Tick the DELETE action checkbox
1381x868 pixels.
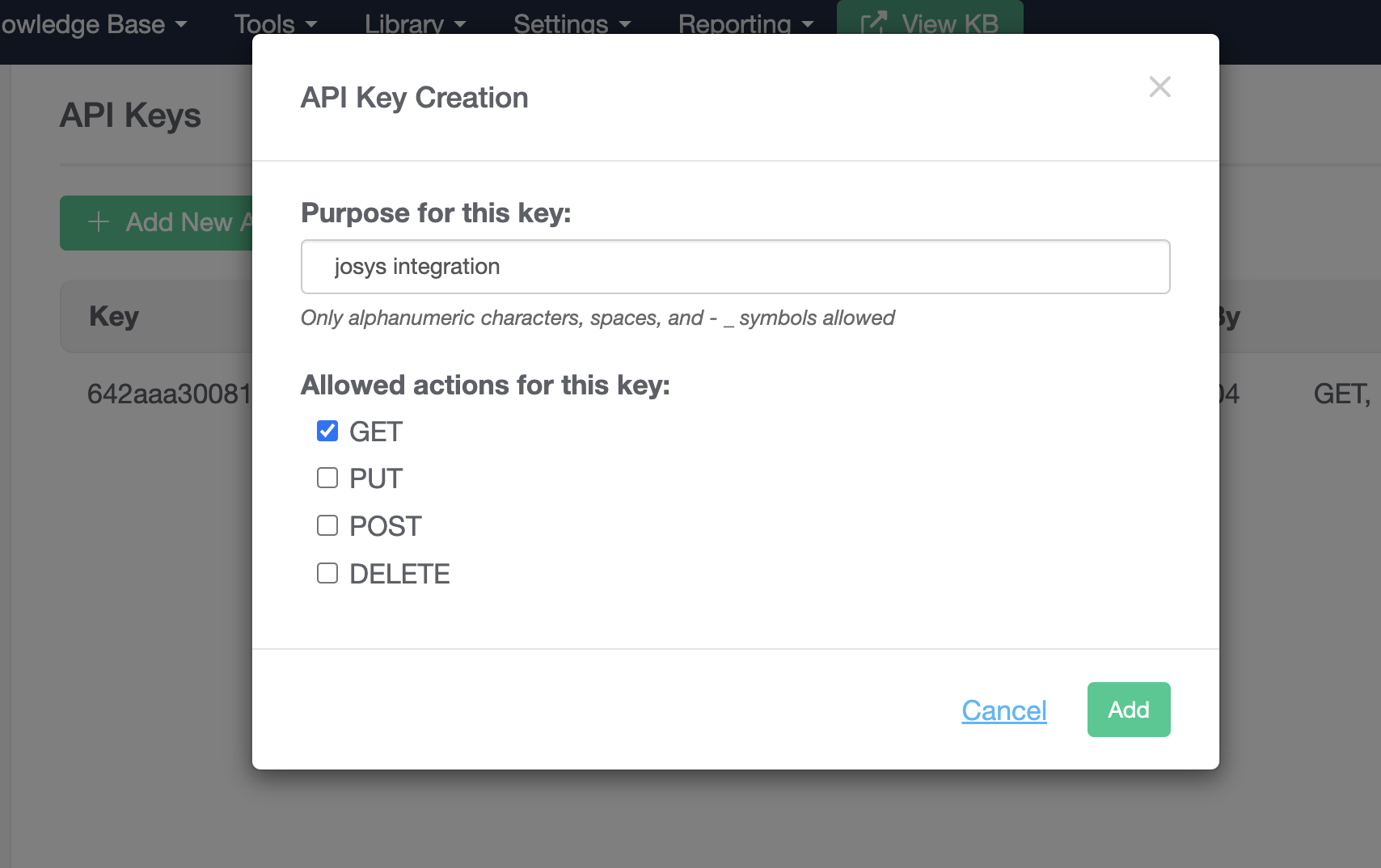327,574
